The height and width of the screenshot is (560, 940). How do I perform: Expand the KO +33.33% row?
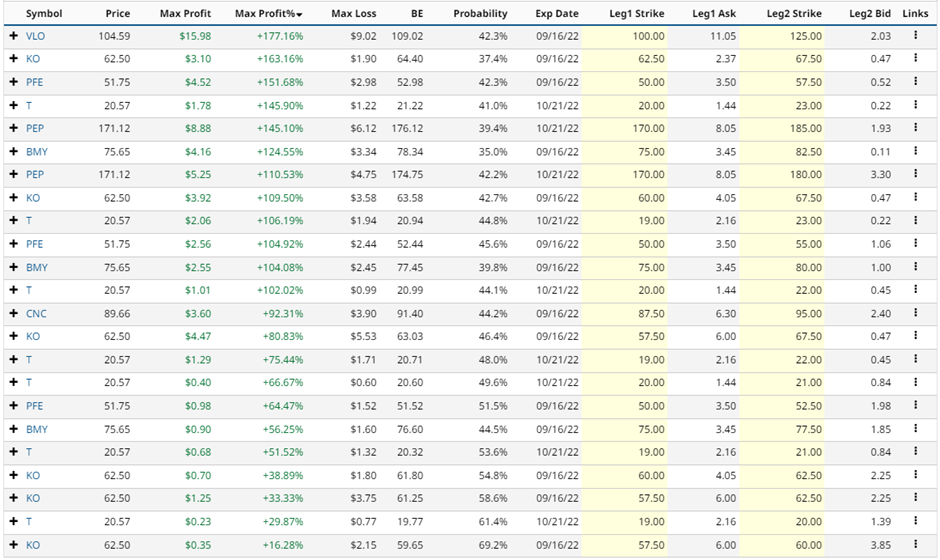tap(14, 498)
